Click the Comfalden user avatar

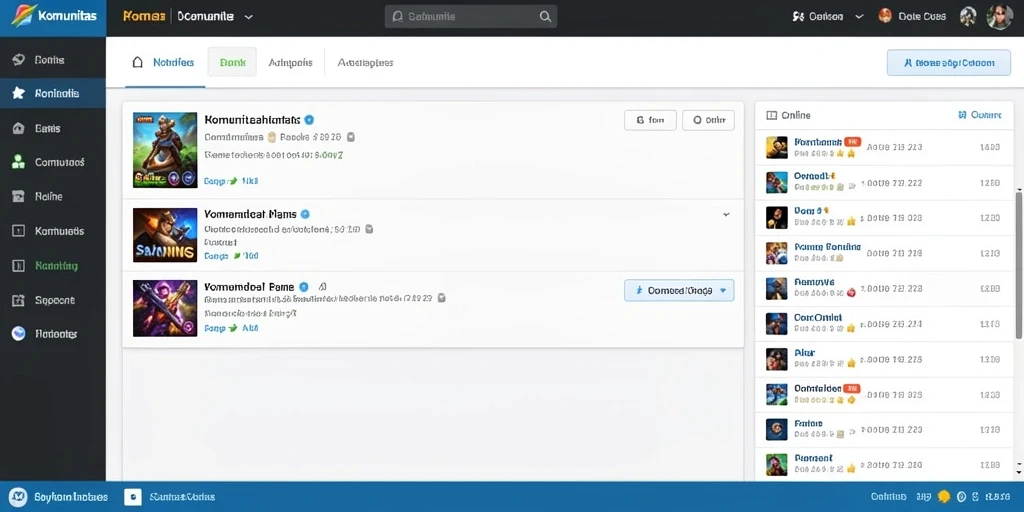(776, 394)
